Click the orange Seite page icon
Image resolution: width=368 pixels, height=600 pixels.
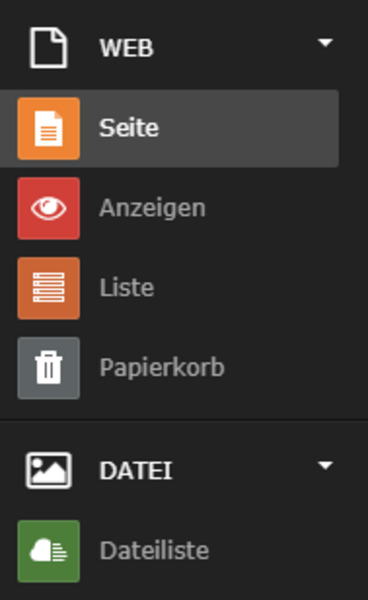49,128
